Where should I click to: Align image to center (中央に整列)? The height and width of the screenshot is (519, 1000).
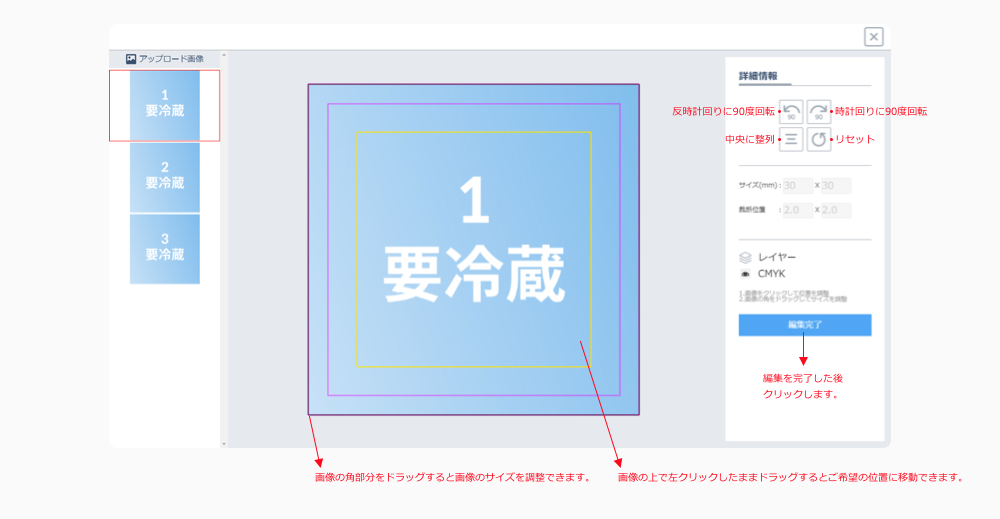click(x=791, y=139)
